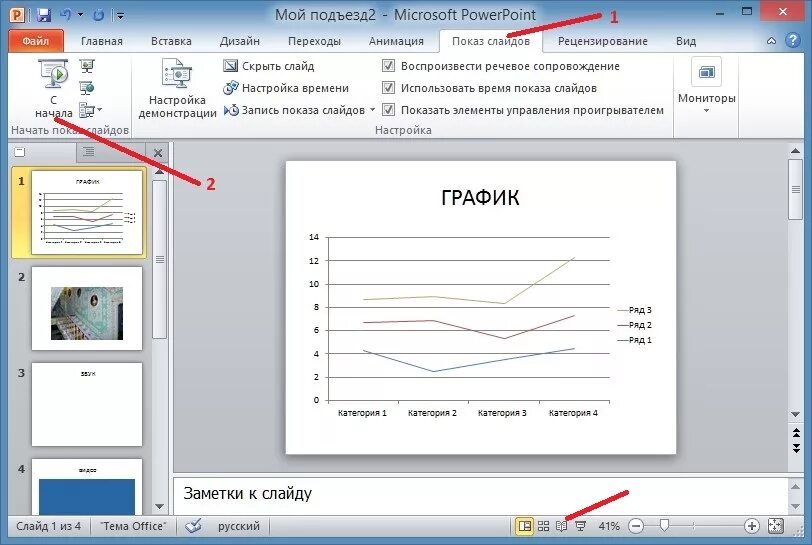Image resolution: width=812 pixels, height=545 pixels.
Task: Open Set Up Slide Show (Настройка демонстрации)
Action: click(177, 89)
